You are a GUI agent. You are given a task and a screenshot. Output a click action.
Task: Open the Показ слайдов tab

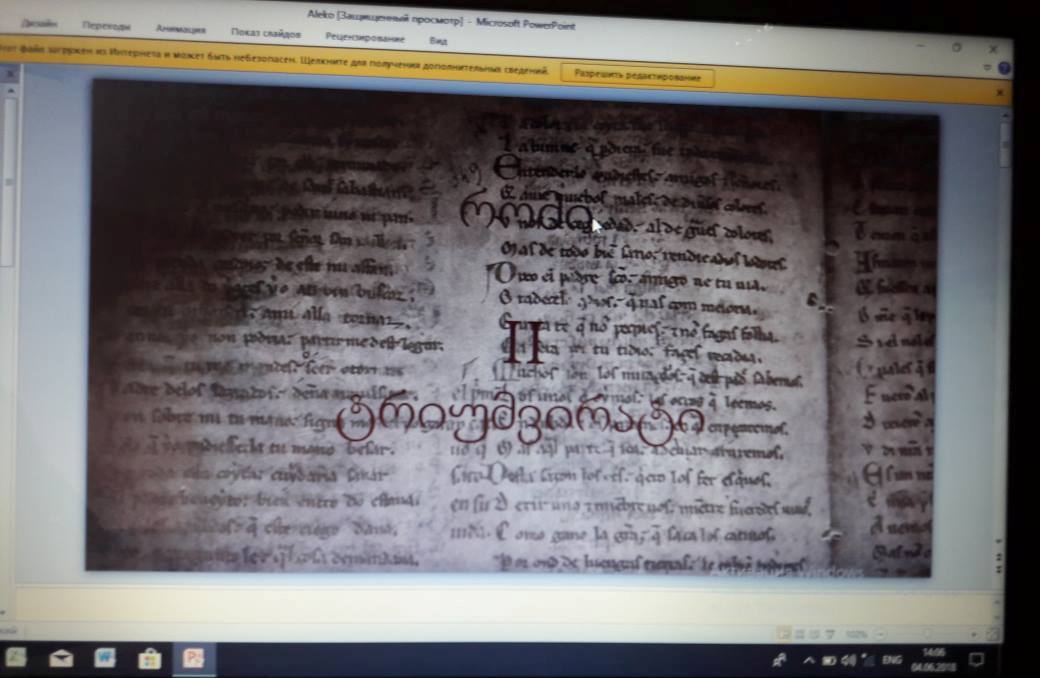click(x=265, y=33)
